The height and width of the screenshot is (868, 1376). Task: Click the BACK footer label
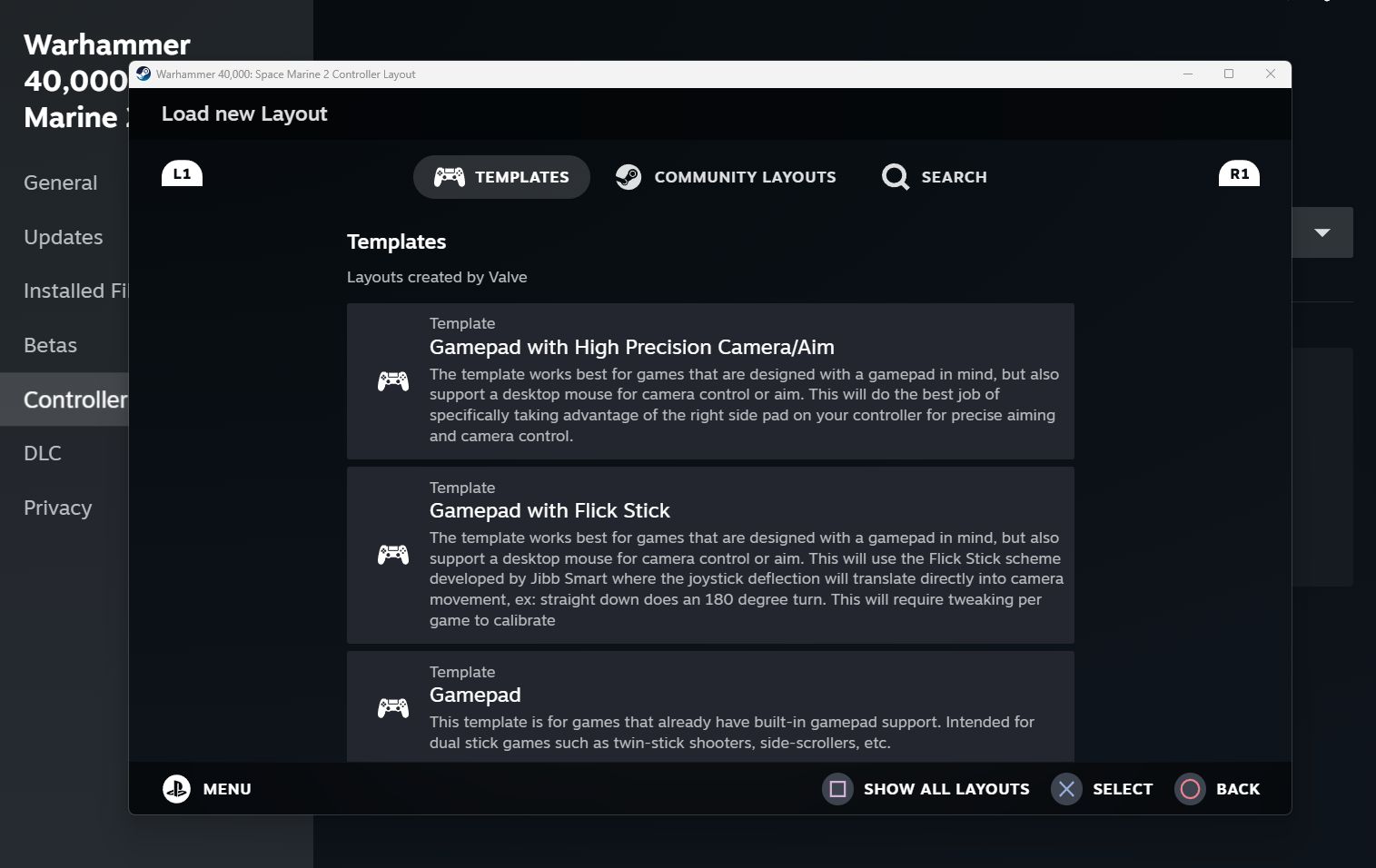coord(1238,789)
